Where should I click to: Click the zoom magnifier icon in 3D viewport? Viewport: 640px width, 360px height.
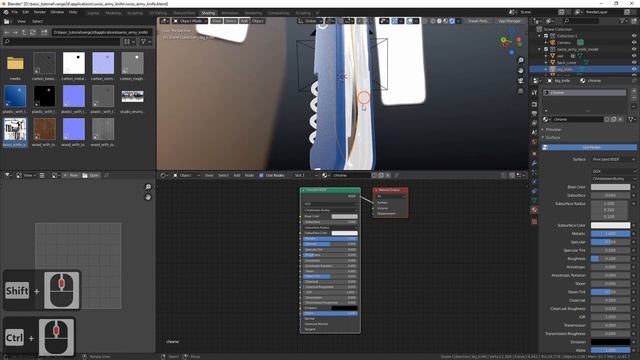(x=521, y=60)
